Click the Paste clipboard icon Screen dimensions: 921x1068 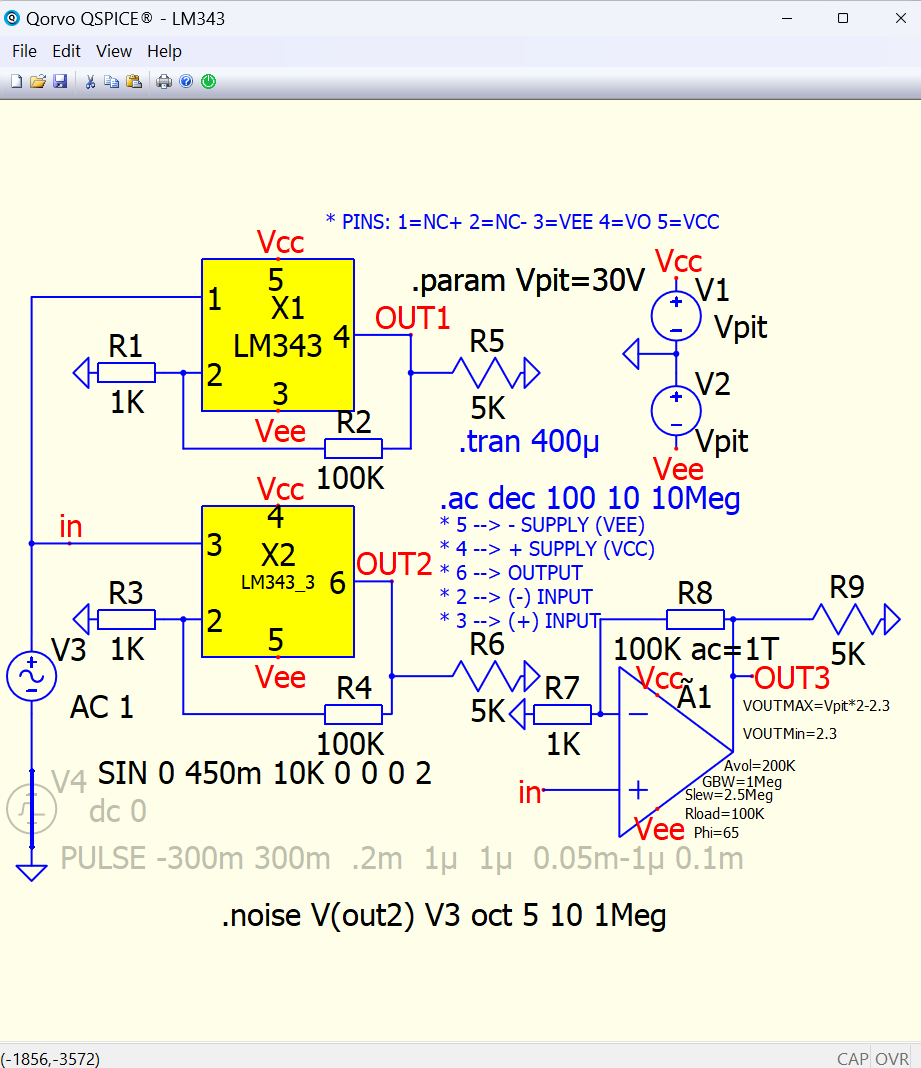(134, 82)
